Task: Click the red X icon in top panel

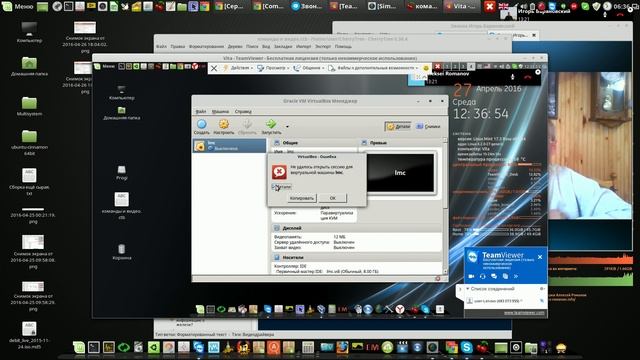Action: [490, 7]
